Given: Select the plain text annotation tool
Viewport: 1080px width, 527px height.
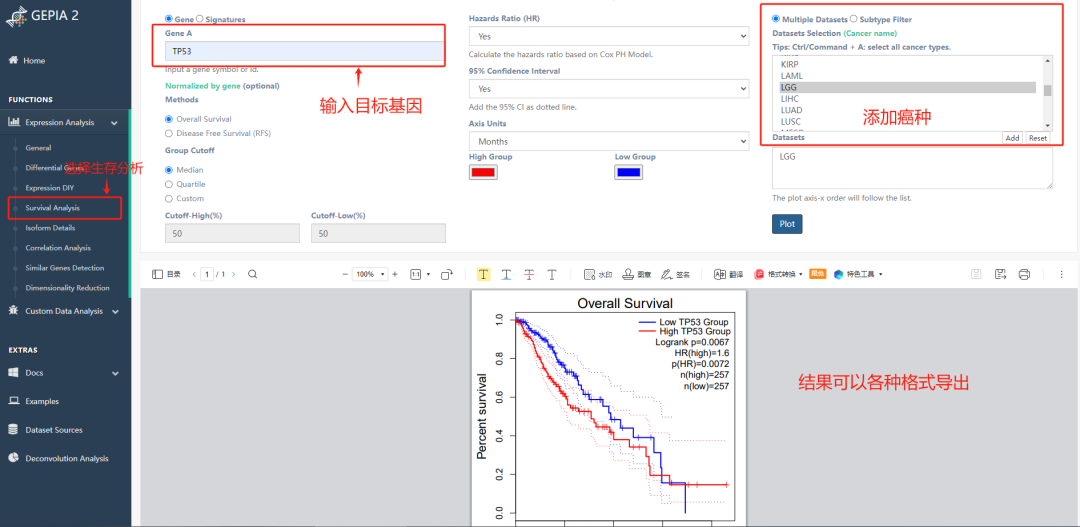Looking at the screenshot, I should pyautogui.click(x=552, y=274).
